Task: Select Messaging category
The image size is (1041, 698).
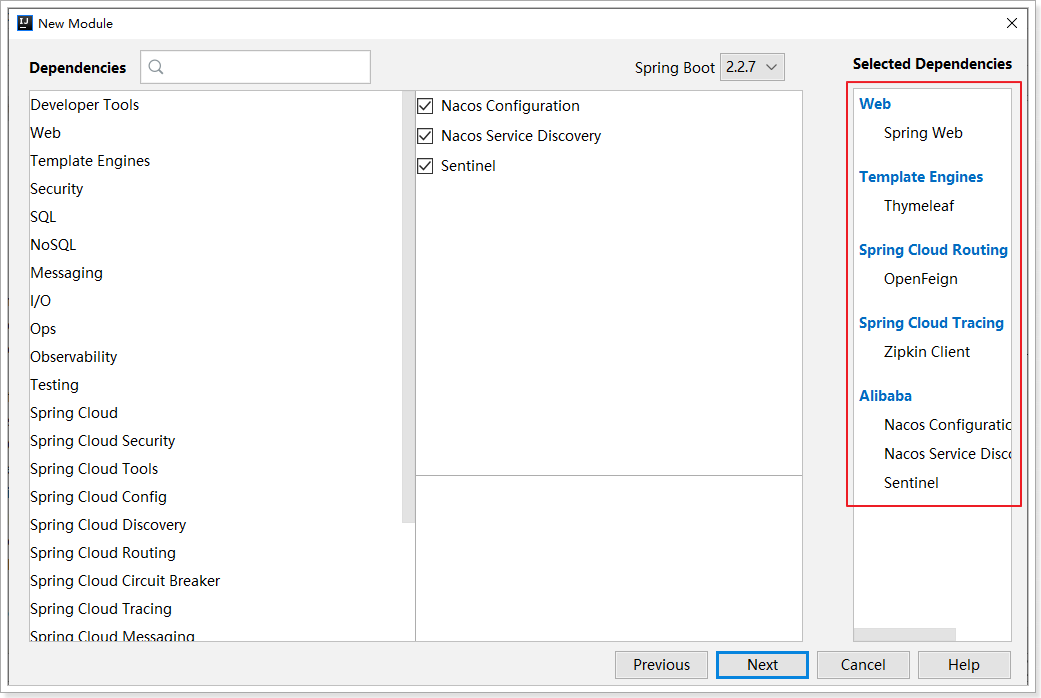Action: click(x=66, y=273)
